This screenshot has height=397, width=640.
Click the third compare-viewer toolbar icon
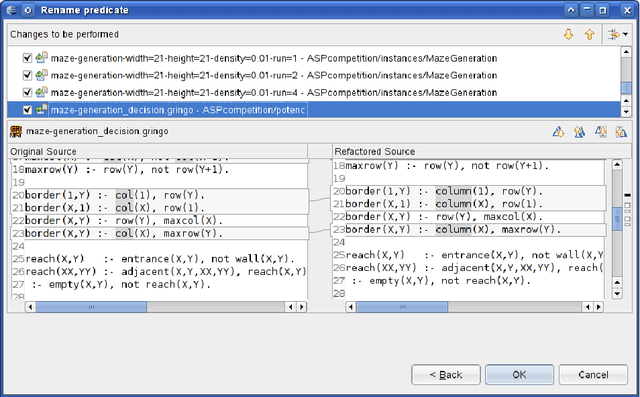tap(600, 132)
